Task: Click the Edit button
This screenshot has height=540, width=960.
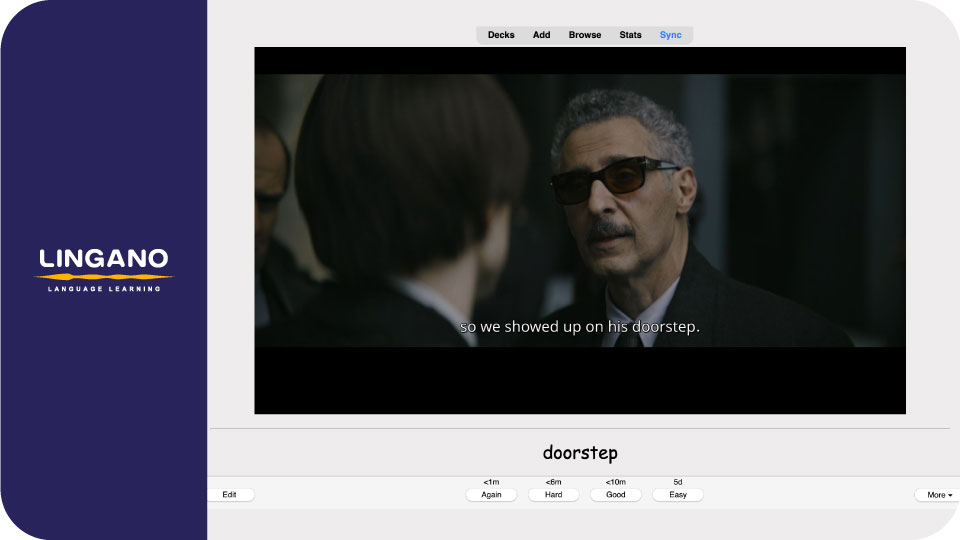Action: pyautogui.click(x=230, y=495)
